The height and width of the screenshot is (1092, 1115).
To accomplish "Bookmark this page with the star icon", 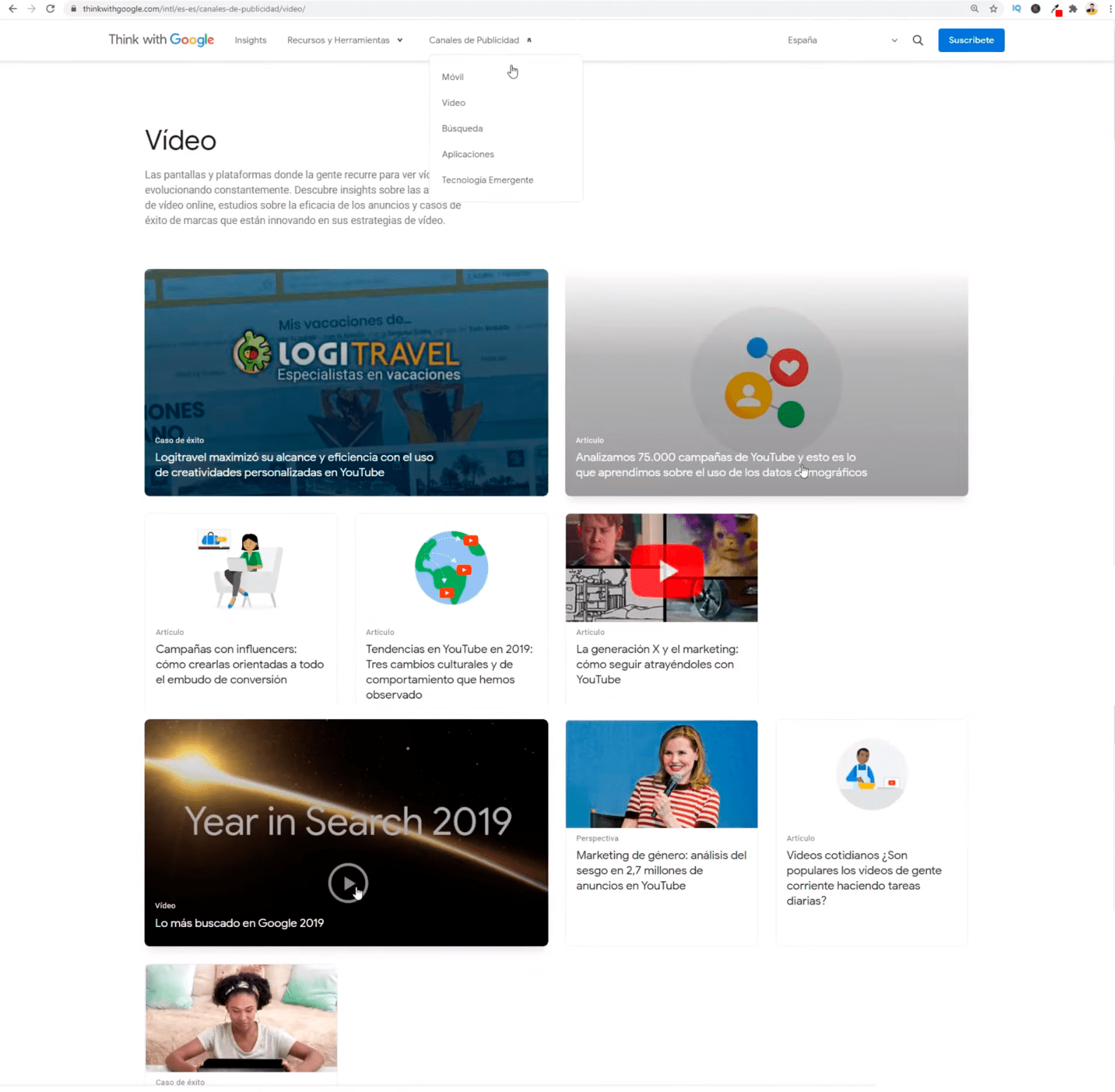I will (x=994, y=8).
